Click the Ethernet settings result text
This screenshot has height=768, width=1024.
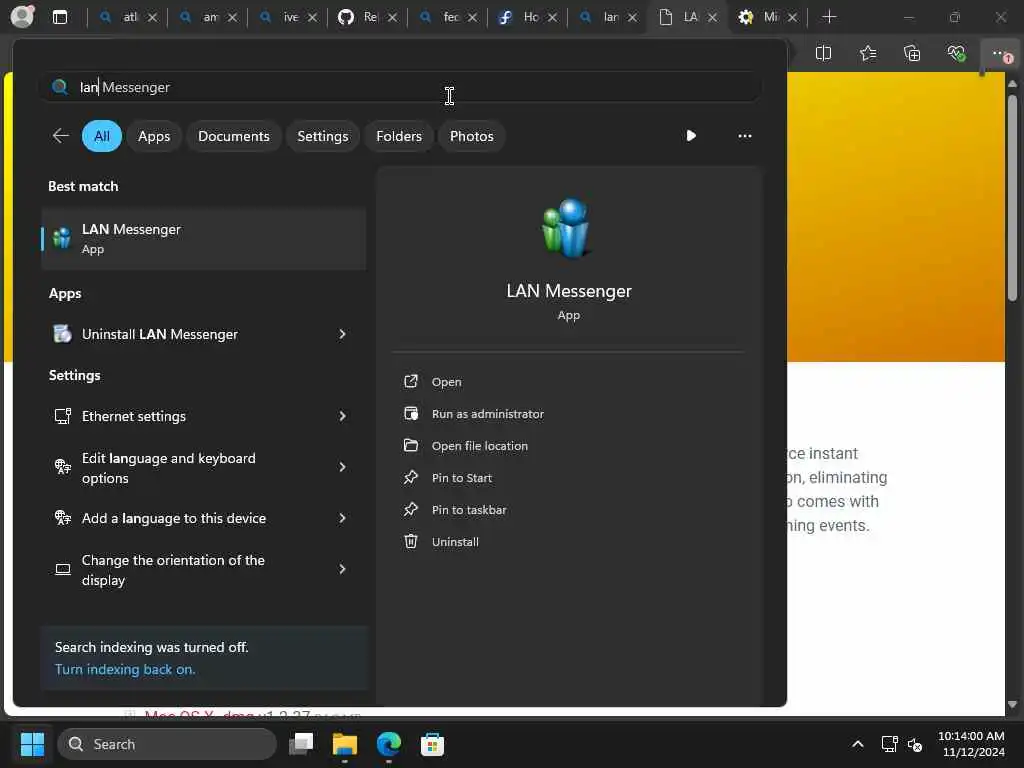(x=134, y=416)
